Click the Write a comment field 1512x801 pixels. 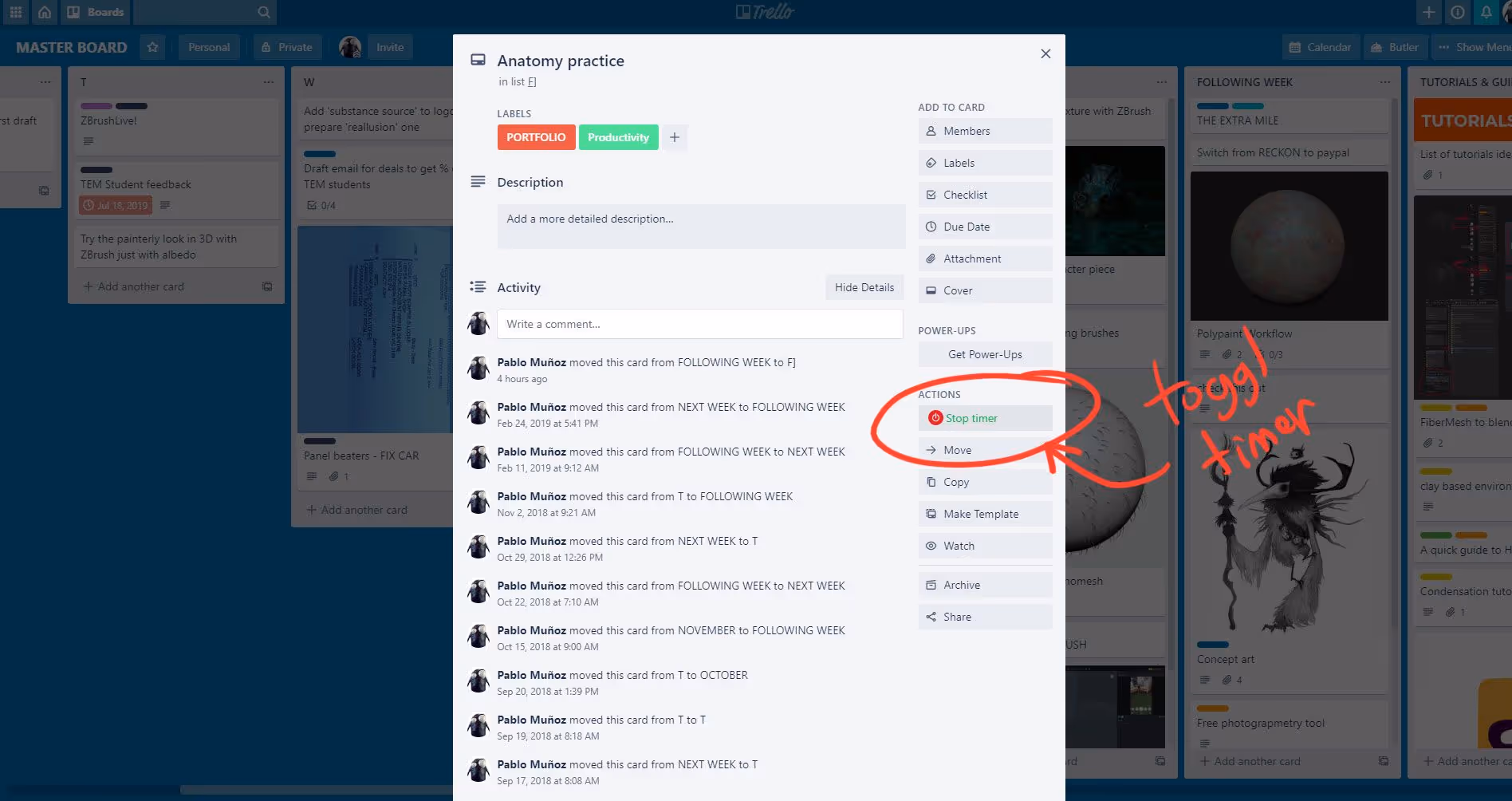[699, 324]
